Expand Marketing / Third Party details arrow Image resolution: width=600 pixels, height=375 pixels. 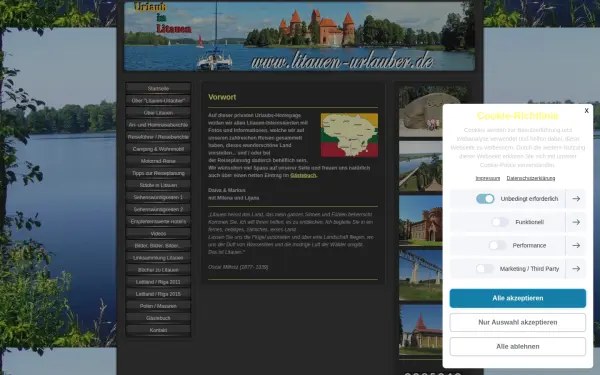pos(576,269)
